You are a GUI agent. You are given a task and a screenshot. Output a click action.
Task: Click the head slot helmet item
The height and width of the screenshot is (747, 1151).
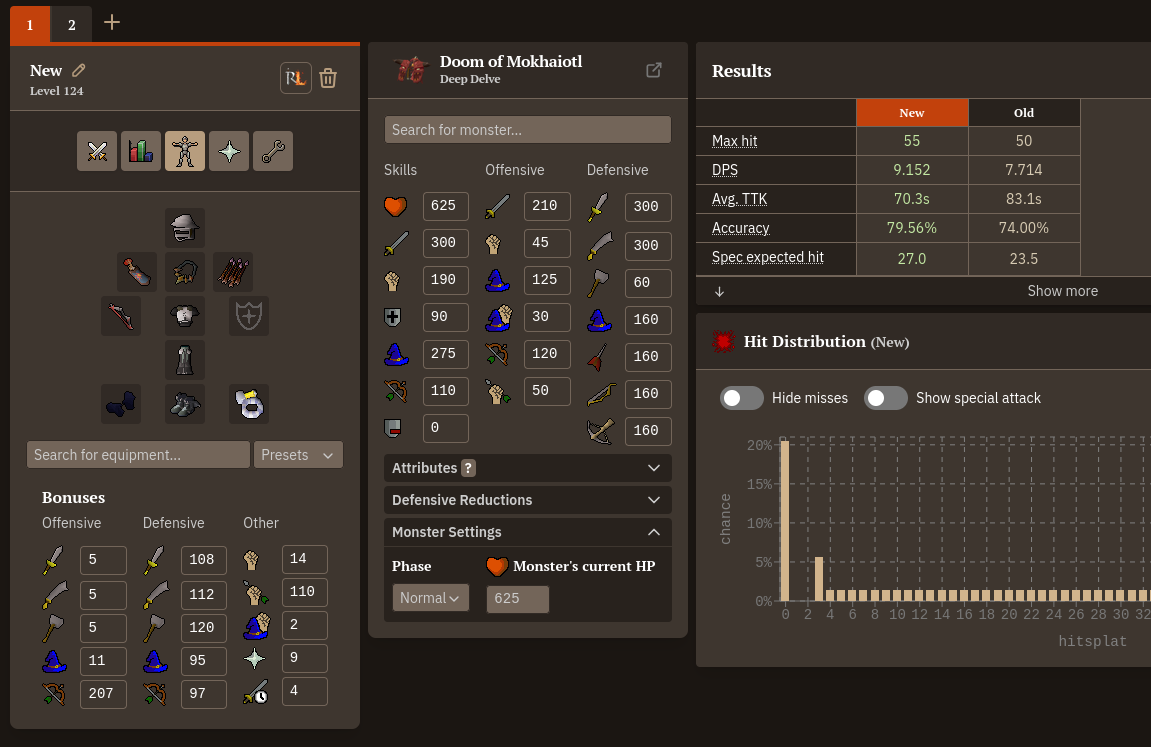[185, 228]
